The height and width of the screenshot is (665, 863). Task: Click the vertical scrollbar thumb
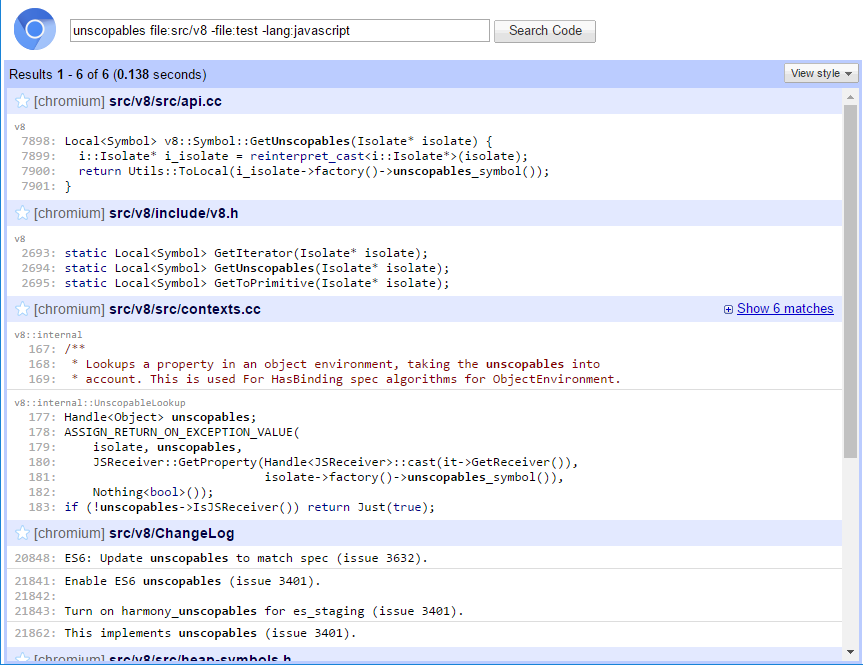tap(850, 280)
